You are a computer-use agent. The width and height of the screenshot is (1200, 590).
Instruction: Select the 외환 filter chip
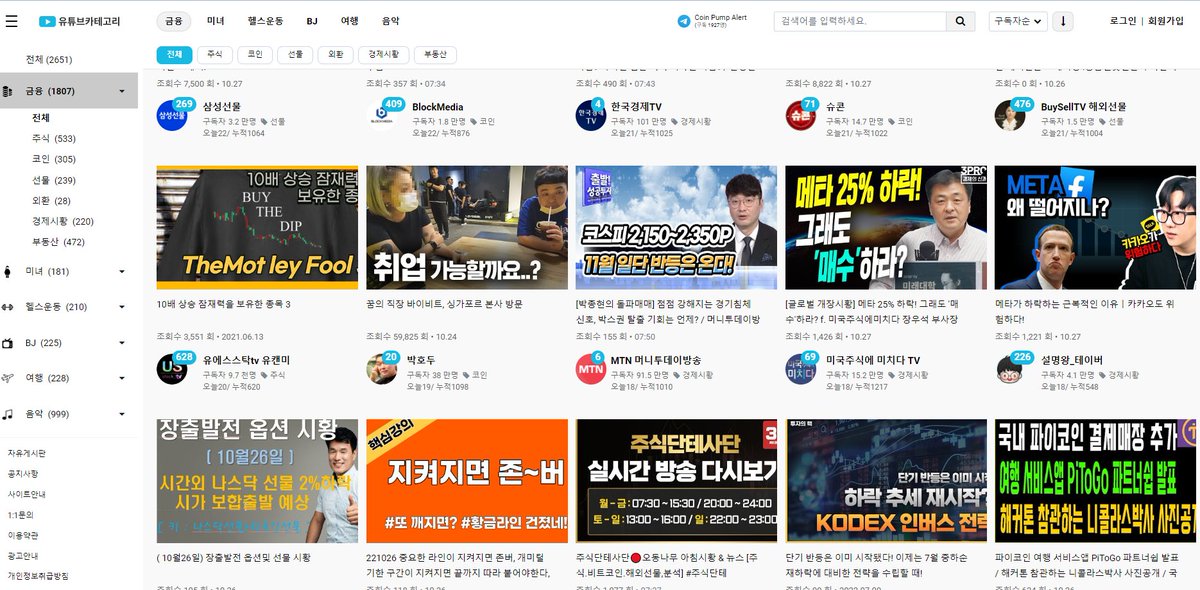point(335,55)
